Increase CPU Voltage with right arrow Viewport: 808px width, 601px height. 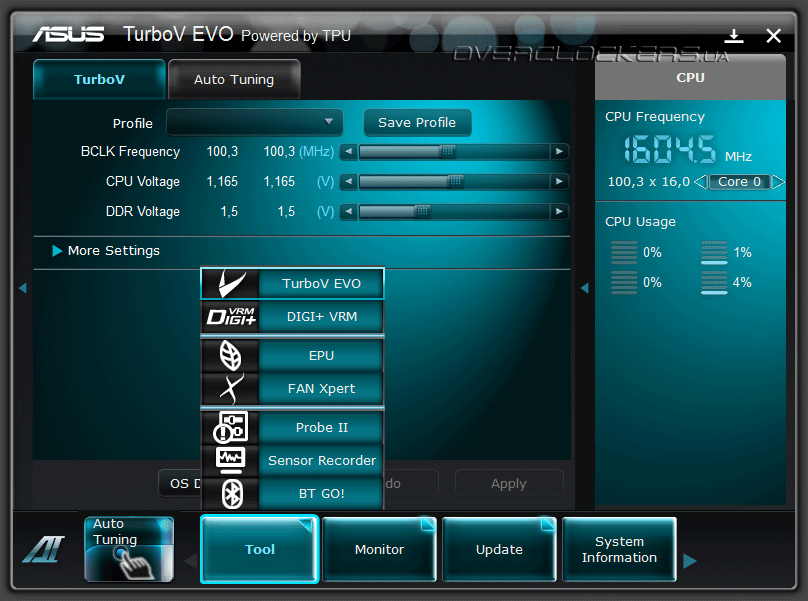(559, 181)
